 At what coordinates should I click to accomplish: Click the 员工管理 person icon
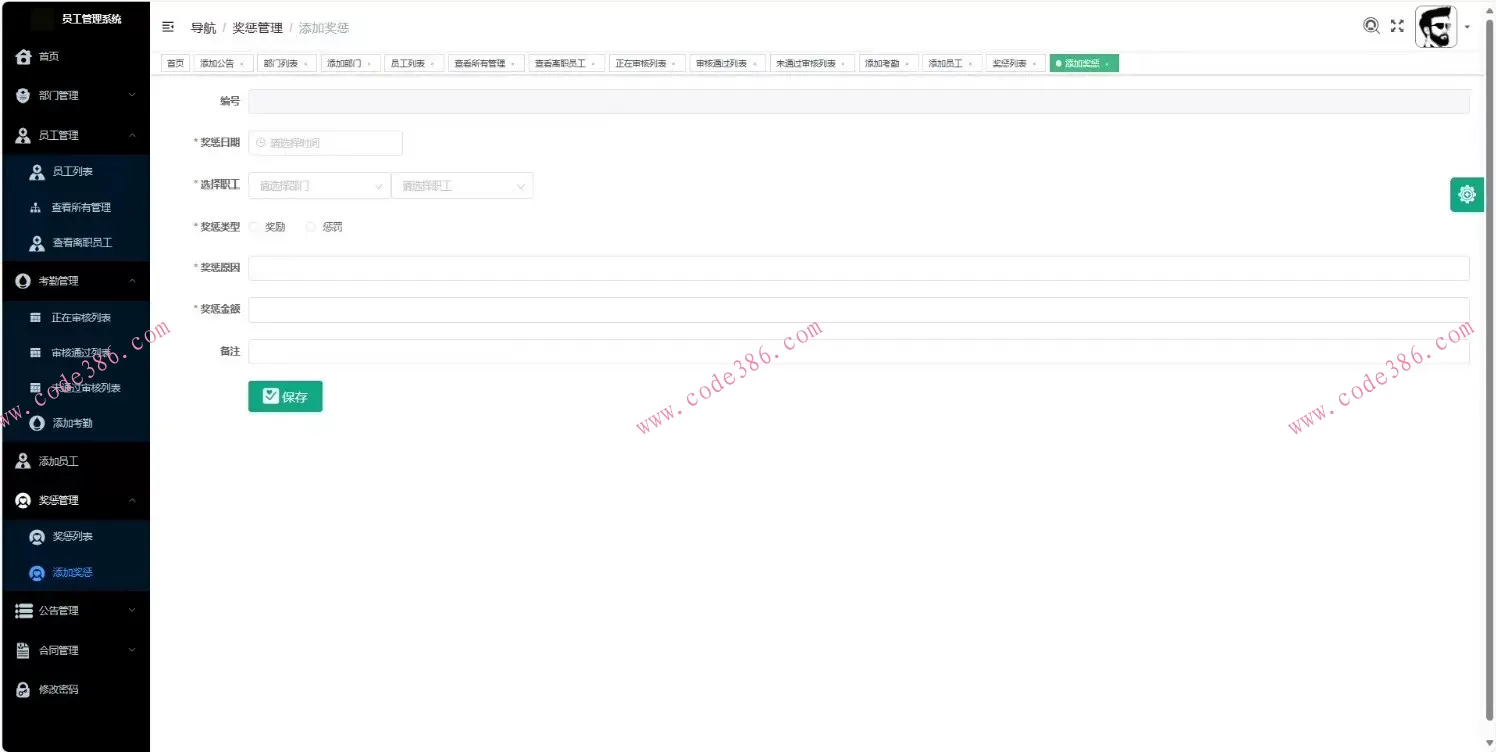pyautogui.click(x=24, y=135)
